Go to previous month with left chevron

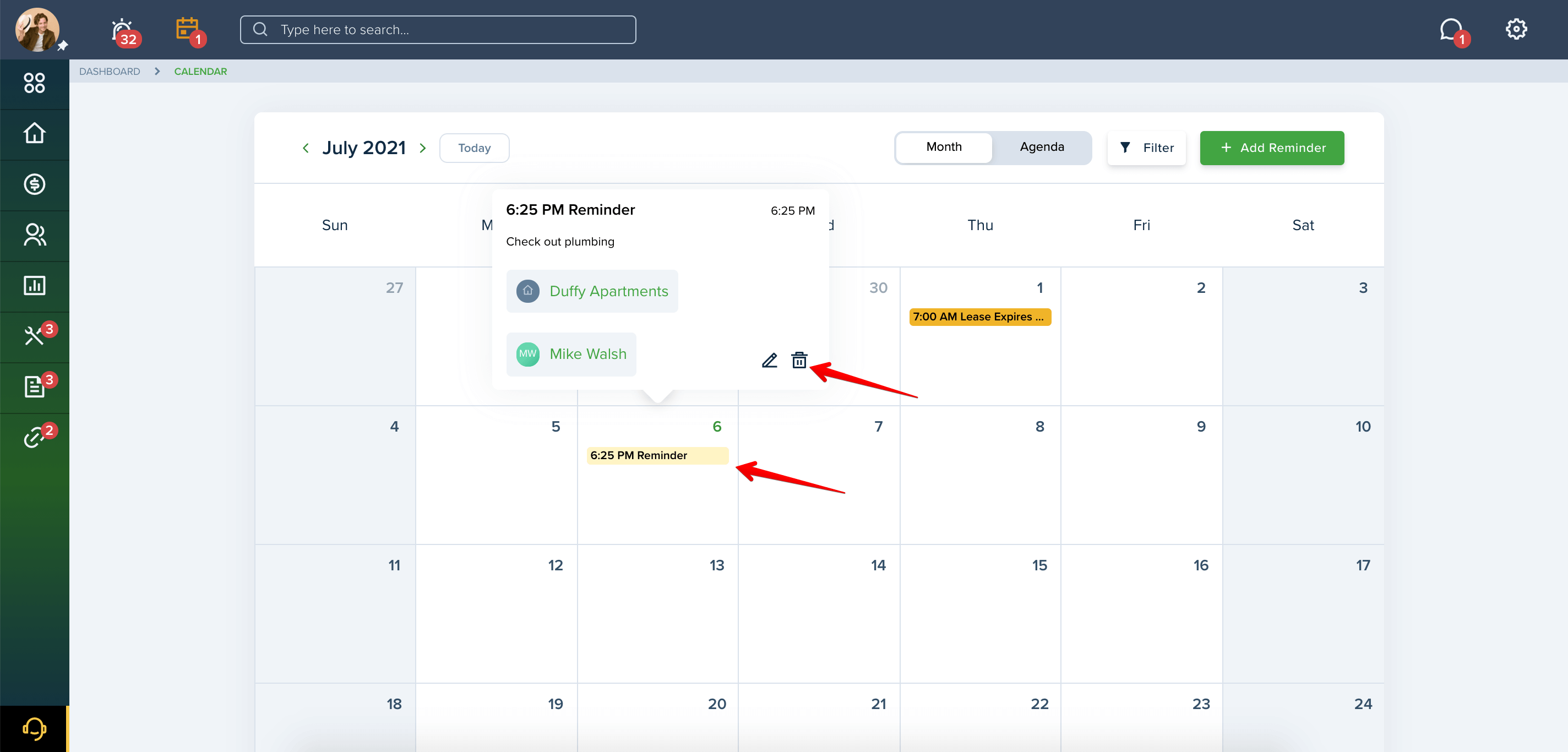click(x=306, y=148)
